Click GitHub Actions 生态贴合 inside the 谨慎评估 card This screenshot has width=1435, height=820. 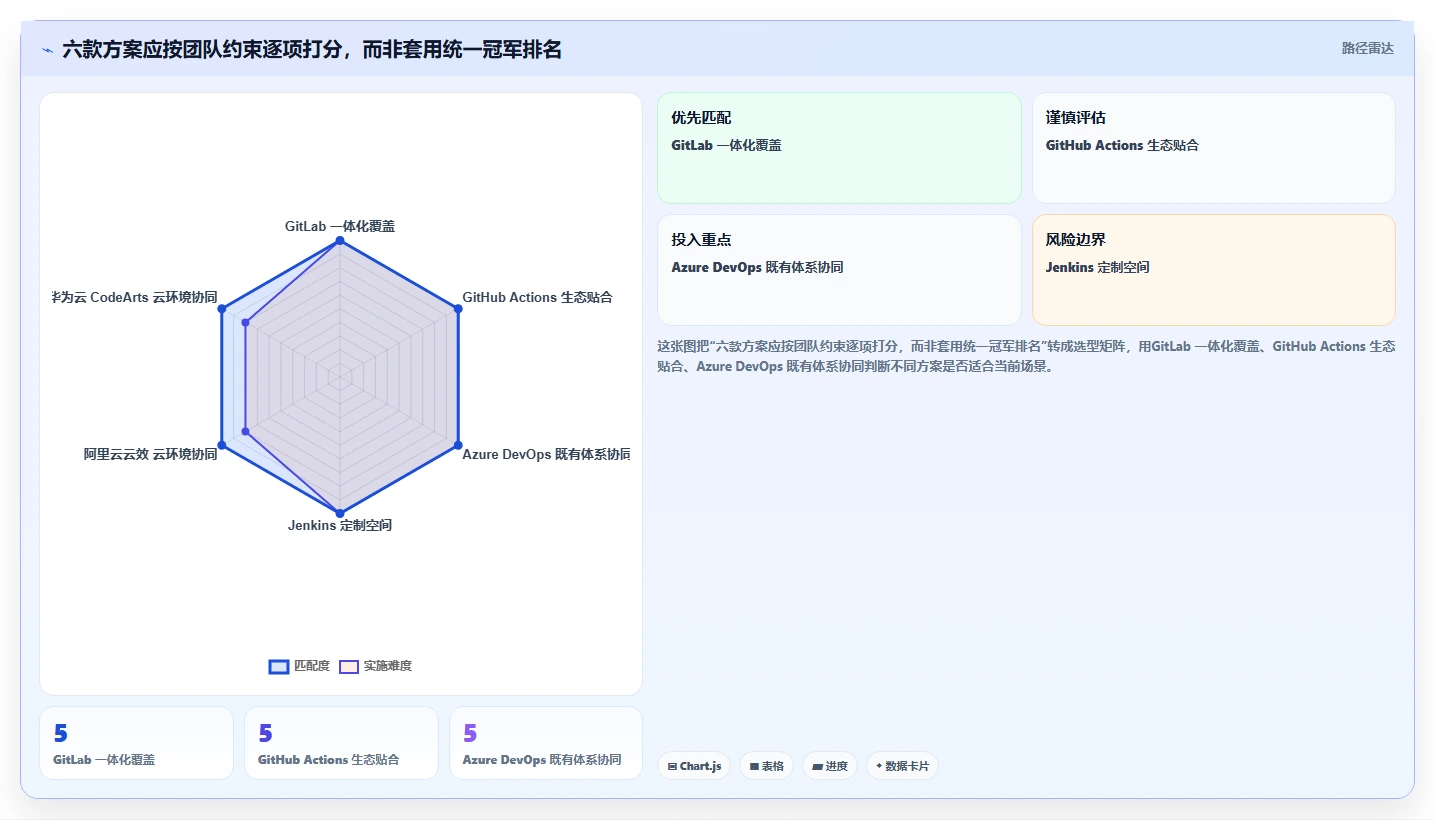[x=1122, y=145]
